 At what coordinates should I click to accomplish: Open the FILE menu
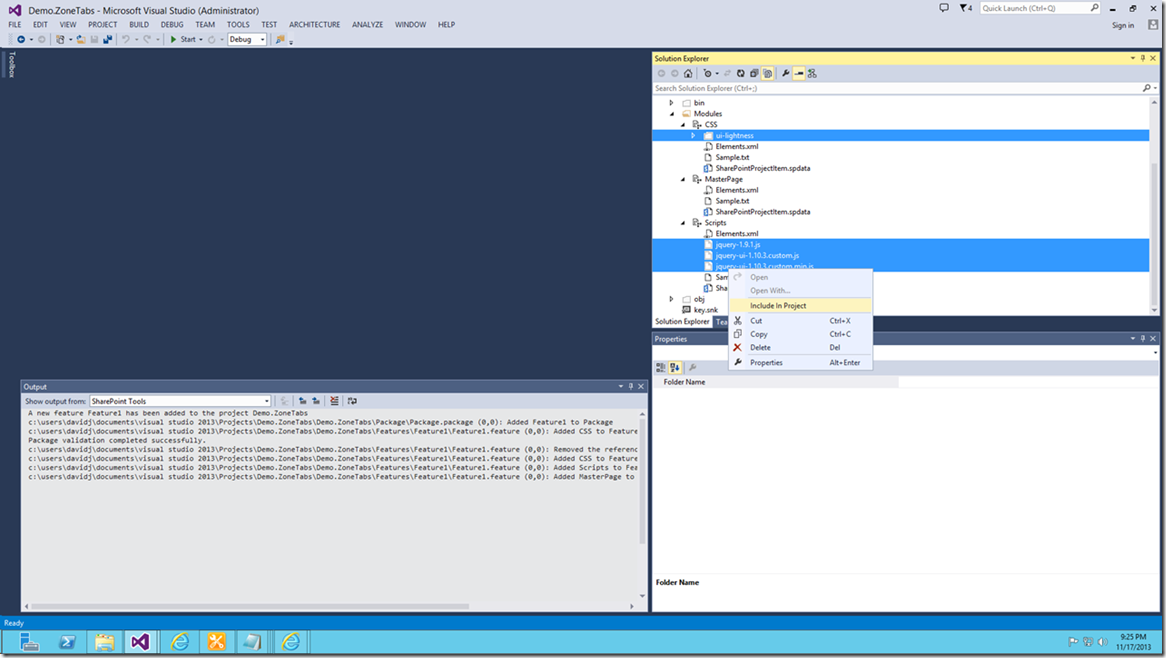tap(15, 25)
